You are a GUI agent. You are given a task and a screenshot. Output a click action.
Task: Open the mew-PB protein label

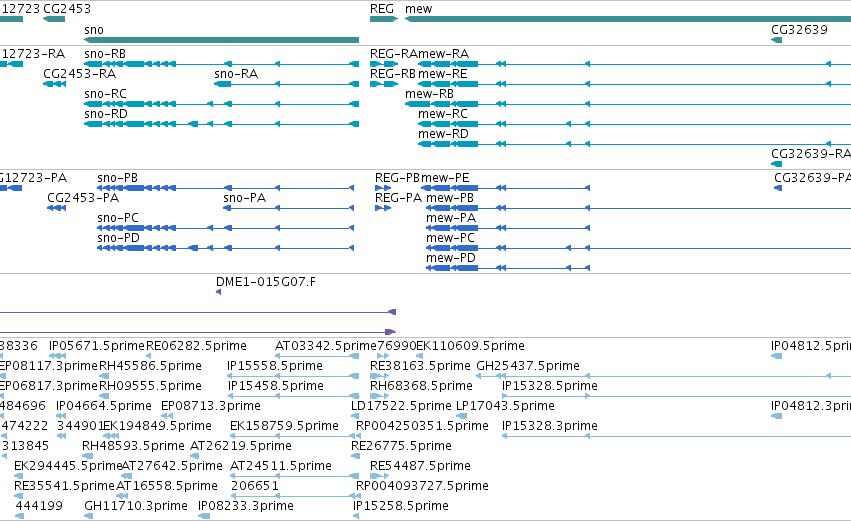pos(450,198)
